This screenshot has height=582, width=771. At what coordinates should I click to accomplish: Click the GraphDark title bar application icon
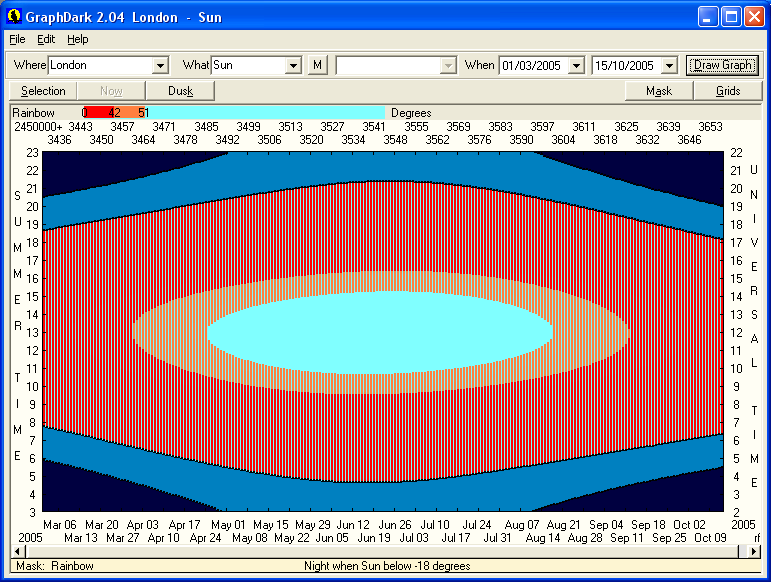tap(15, 17)
